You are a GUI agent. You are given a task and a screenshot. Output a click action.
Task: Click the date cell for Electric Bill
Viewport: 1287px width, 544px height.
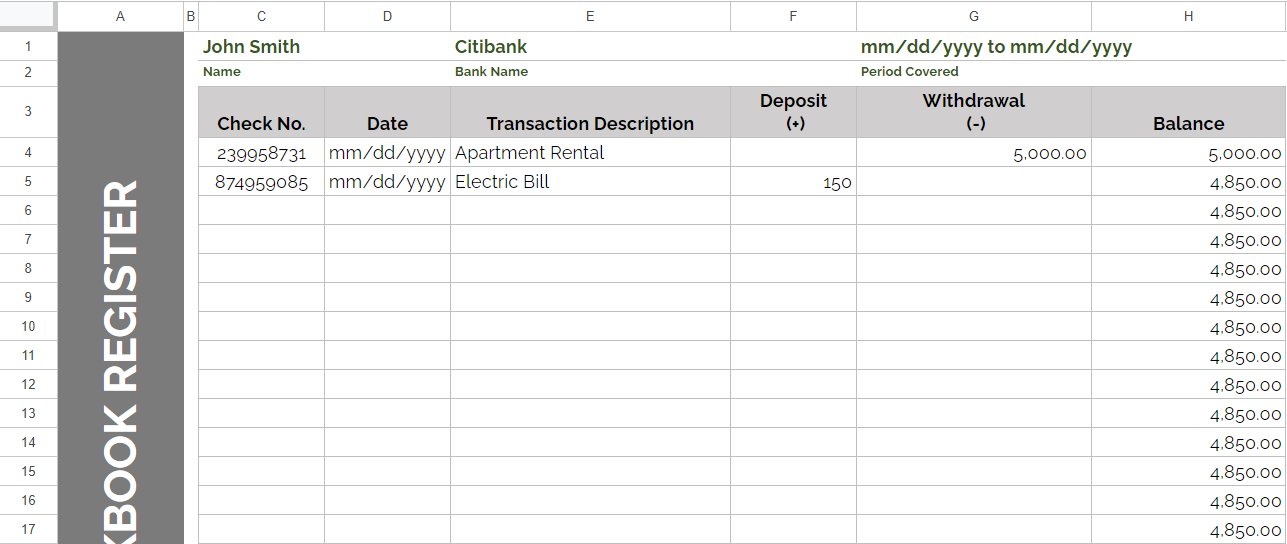point(387,181)
